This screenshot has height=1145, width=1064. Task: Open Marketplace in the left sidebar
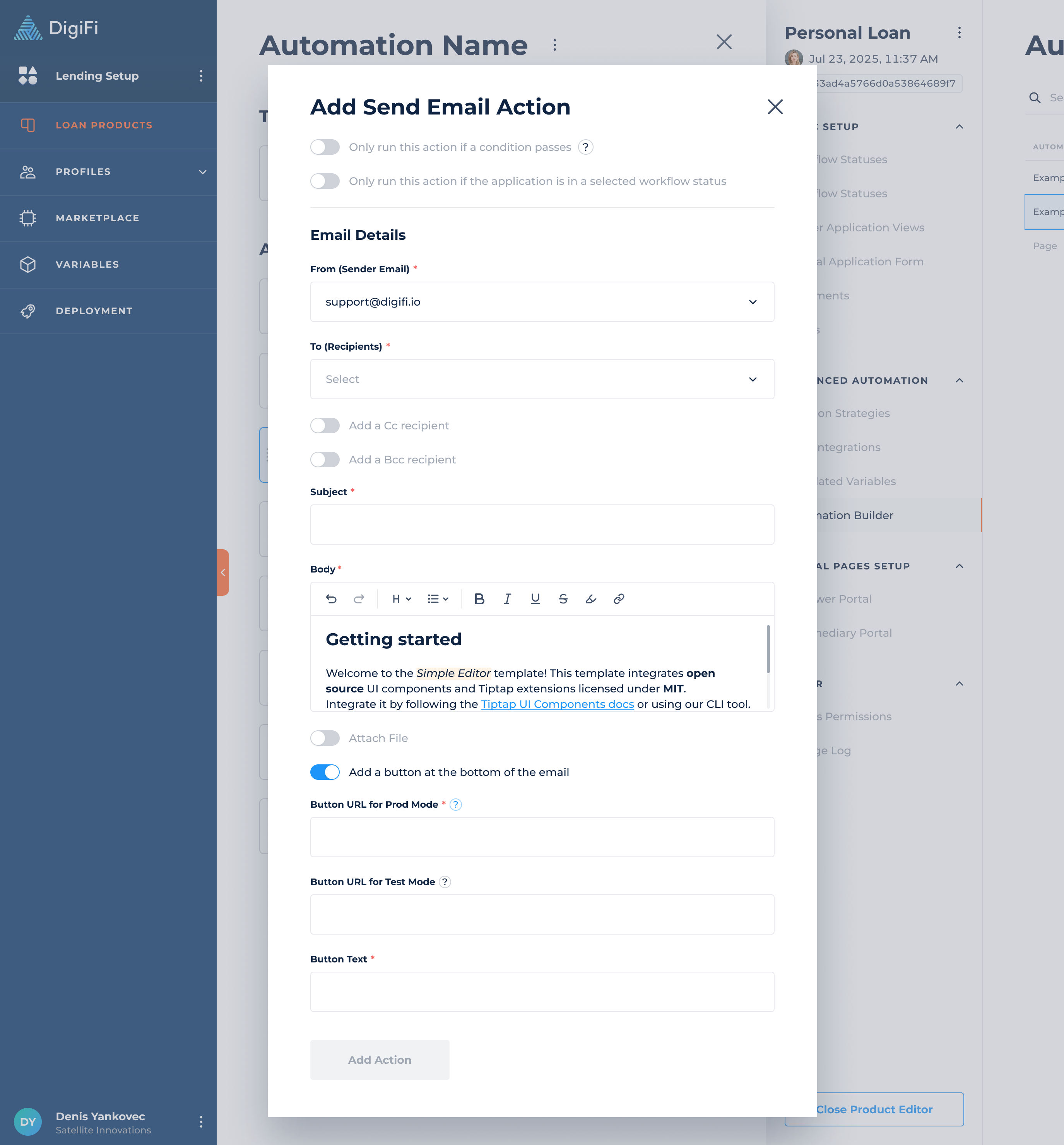pyautogui.click(x=97, y=218)
